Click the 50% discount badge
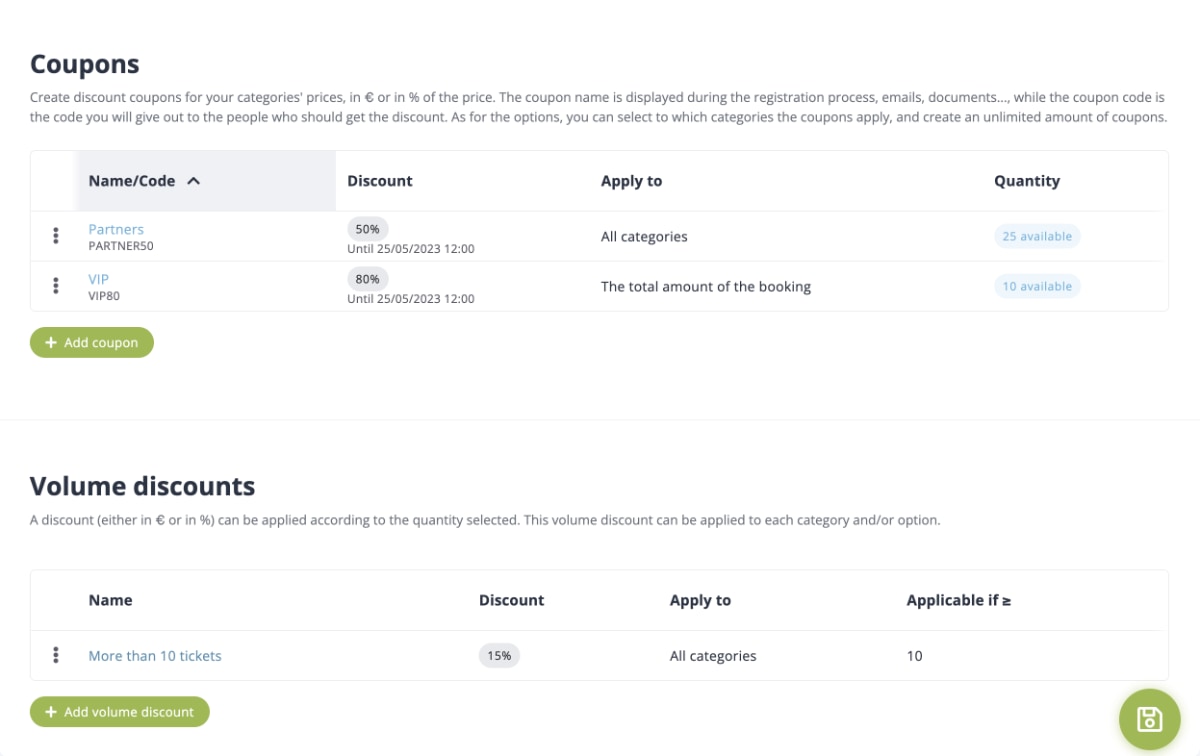The height and width of the screenshot is (756, 1200). coord(367,229)
